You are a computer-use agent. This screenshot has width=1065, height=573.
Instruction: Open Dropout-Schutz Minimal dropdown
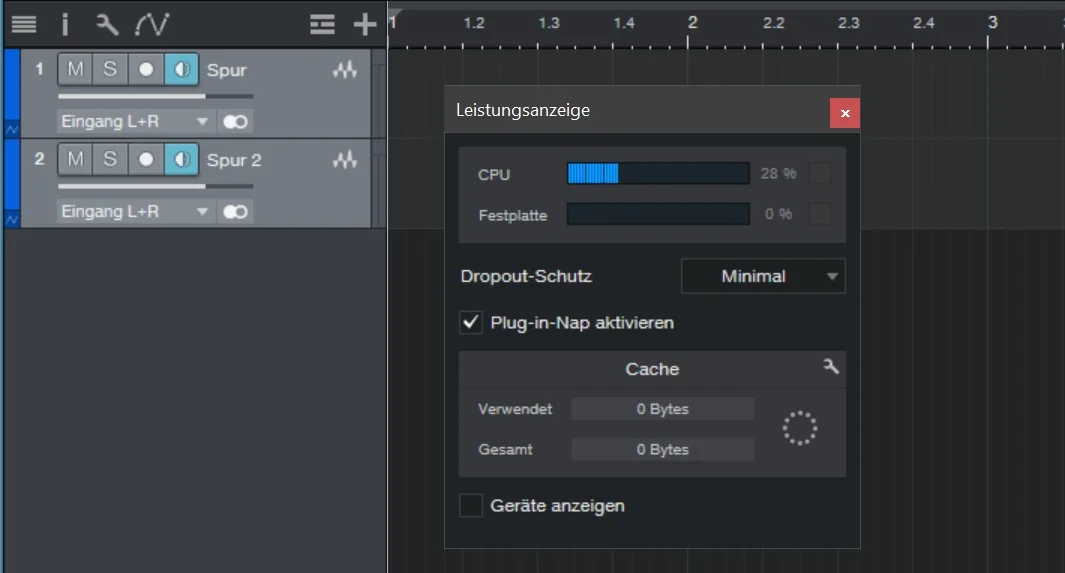tap(763, 276)
